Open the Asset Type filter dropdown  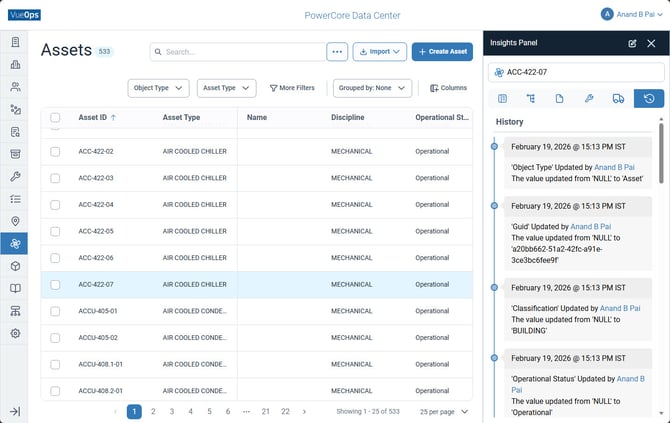coord(226,88)
